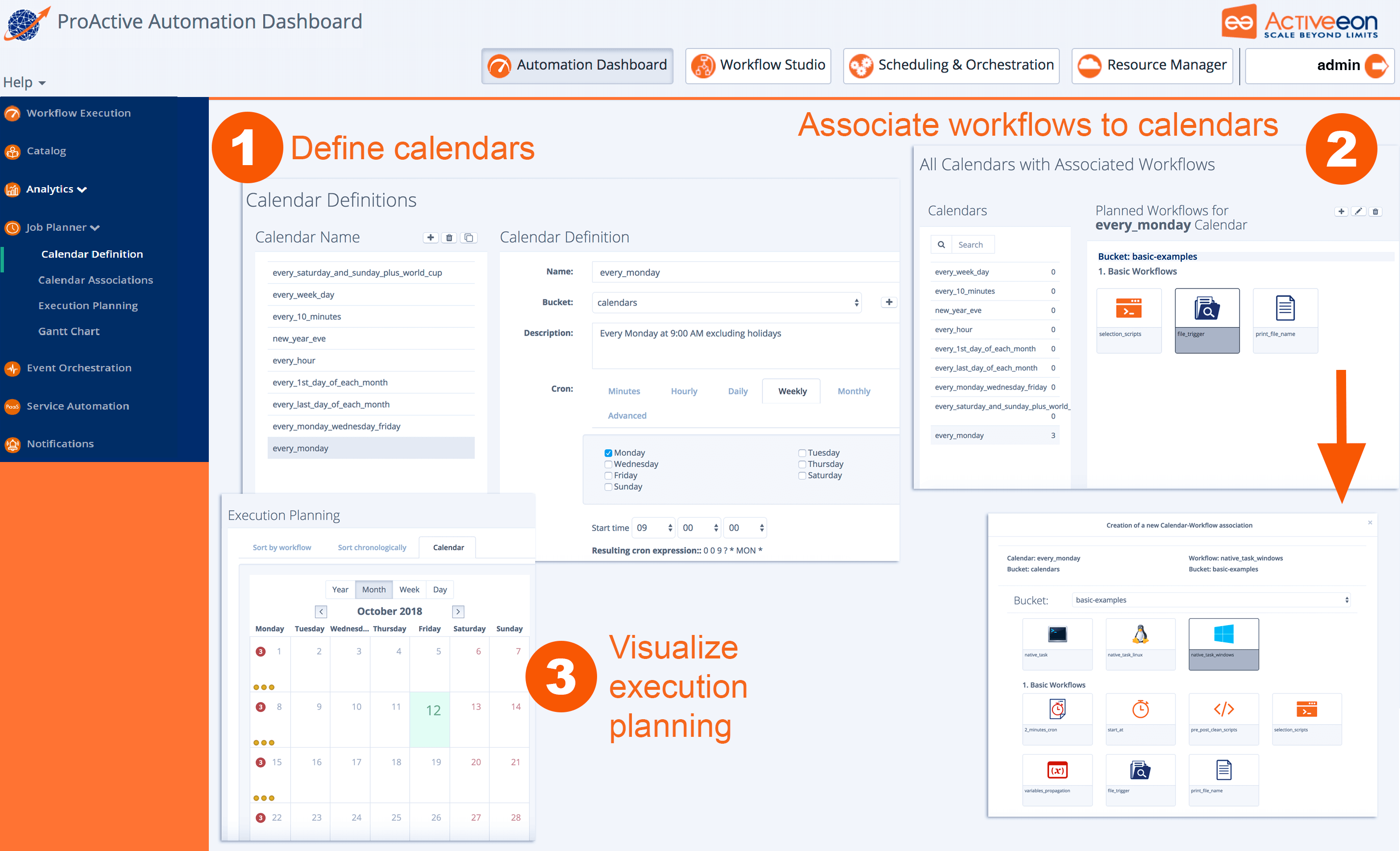Viewport: 1400px width, 851px height.
Task: Click the Job Planner clock icon
Action: coord(13,228)
